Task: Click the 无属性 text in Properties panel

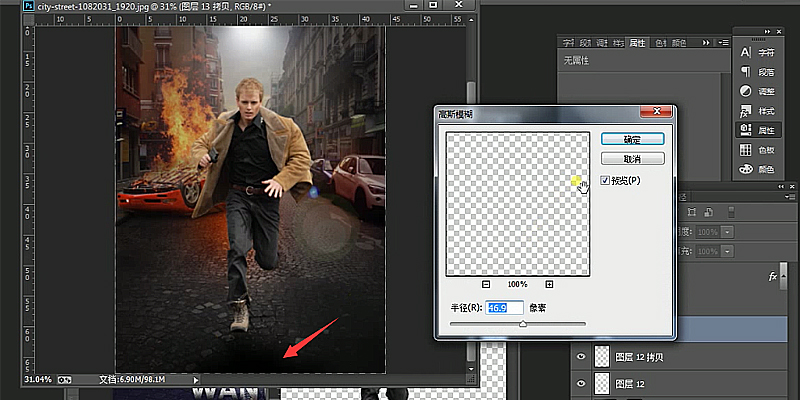Action: (576, 61)
